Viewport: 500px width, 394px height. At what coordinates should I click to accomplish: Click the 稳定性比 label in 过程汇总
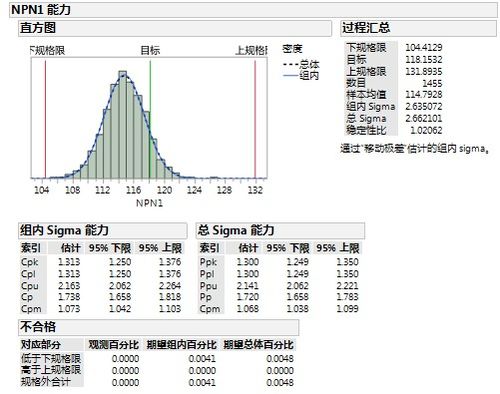(366, 130)
